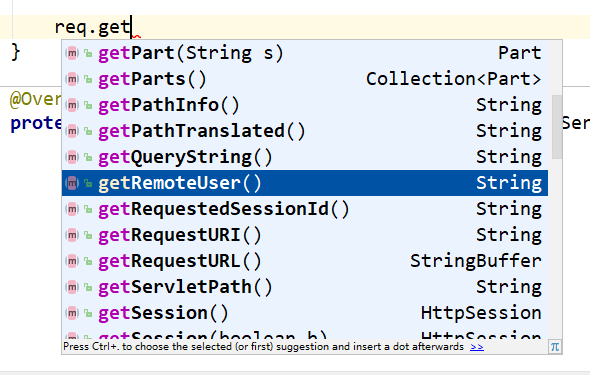This screenshot has height=375, width=590.
Task: Click the green access icon beside getServletPath()
Action: click(x=88, y=287)
